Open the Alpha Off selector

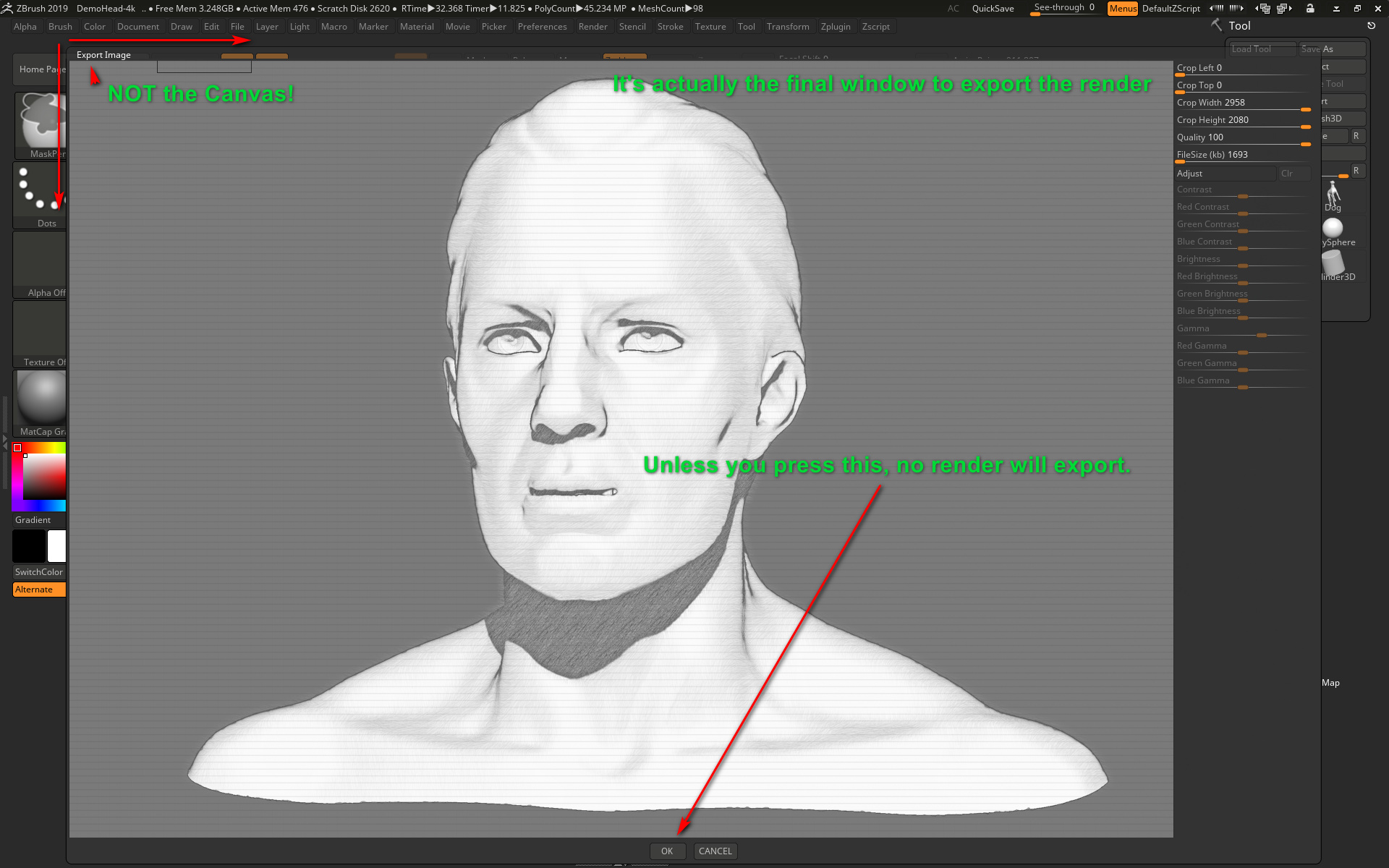click(x=40, y=262)
